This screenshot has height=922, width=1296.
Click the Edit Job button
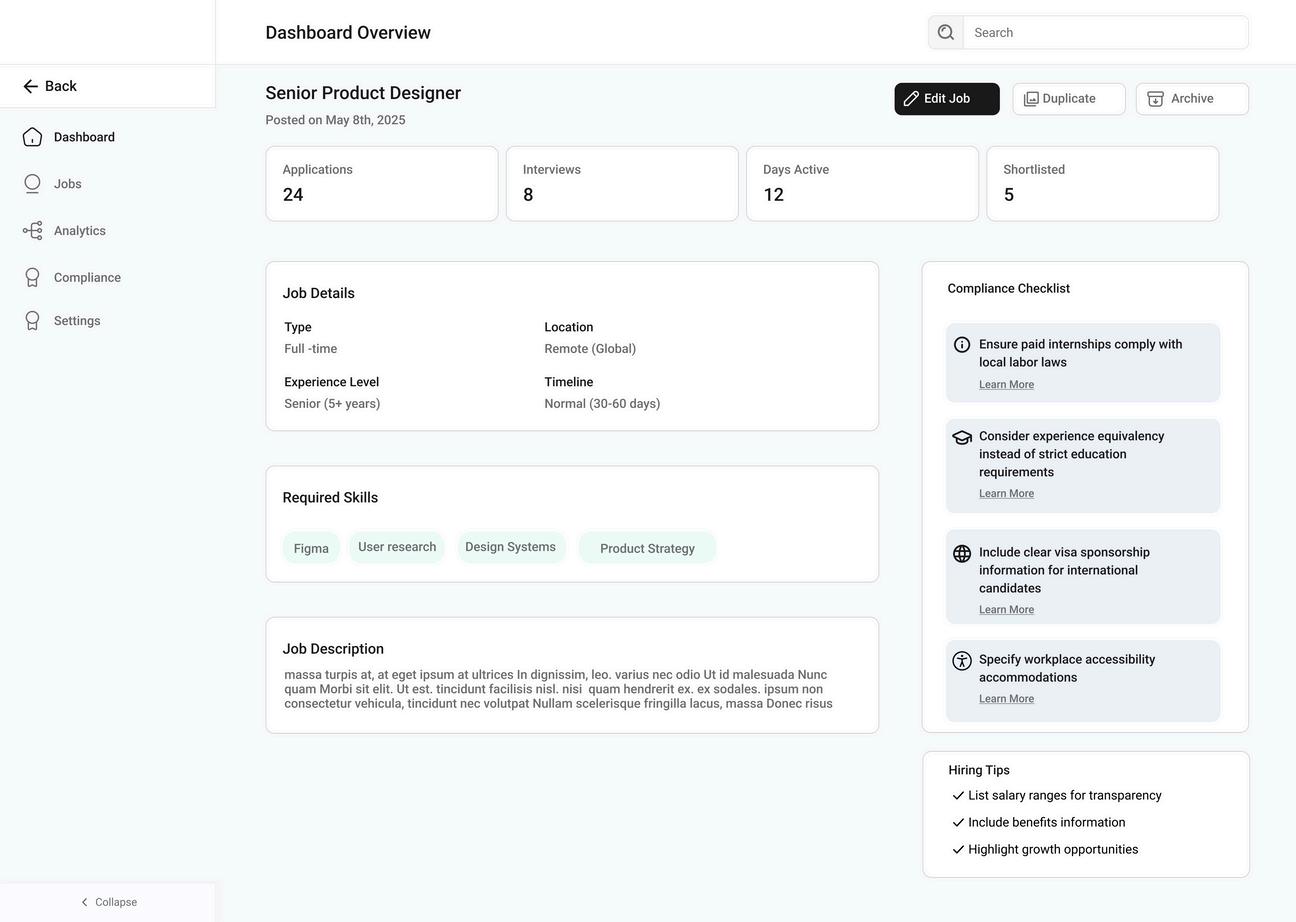(946, 99)
